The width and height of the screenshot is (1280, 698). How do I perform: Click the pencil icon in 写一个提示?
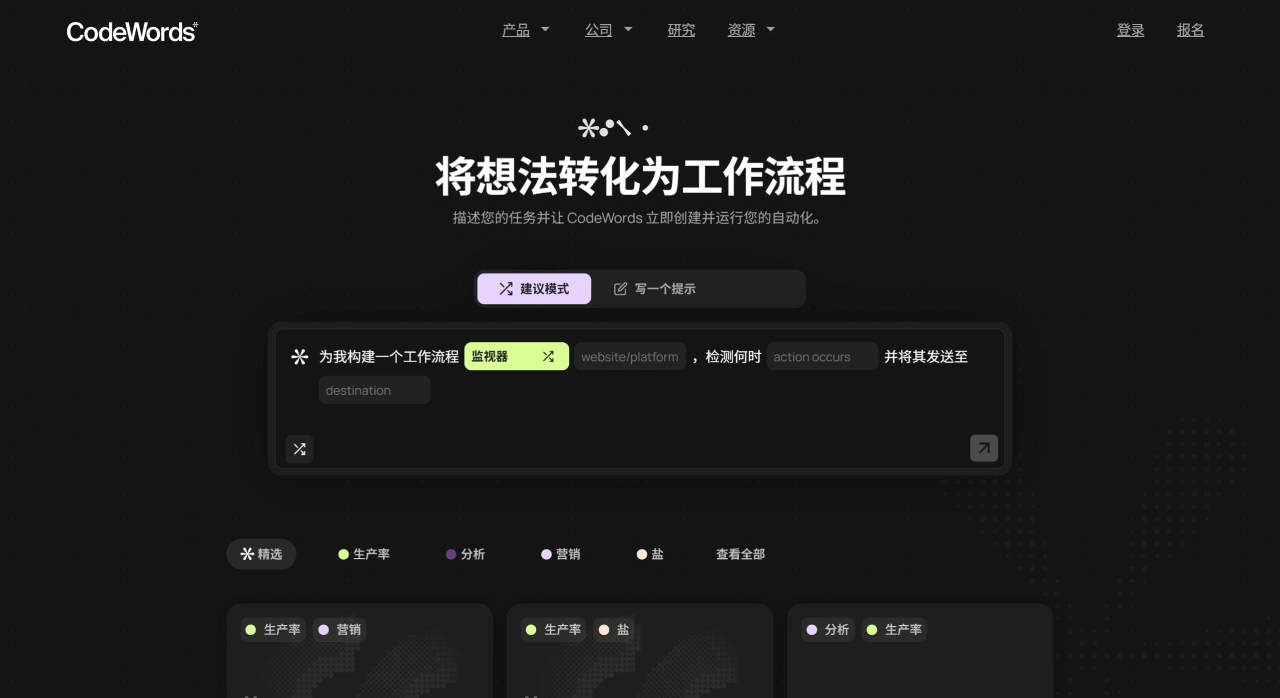(620, 289)
